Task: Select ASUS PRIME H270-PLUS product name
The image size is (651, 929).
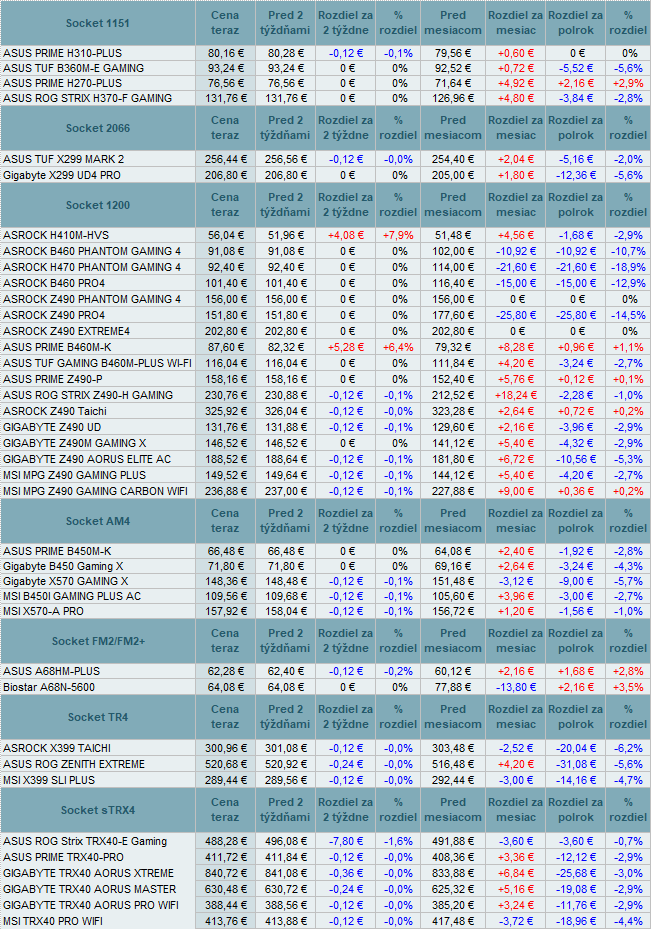Action: [x=62, y=84]
